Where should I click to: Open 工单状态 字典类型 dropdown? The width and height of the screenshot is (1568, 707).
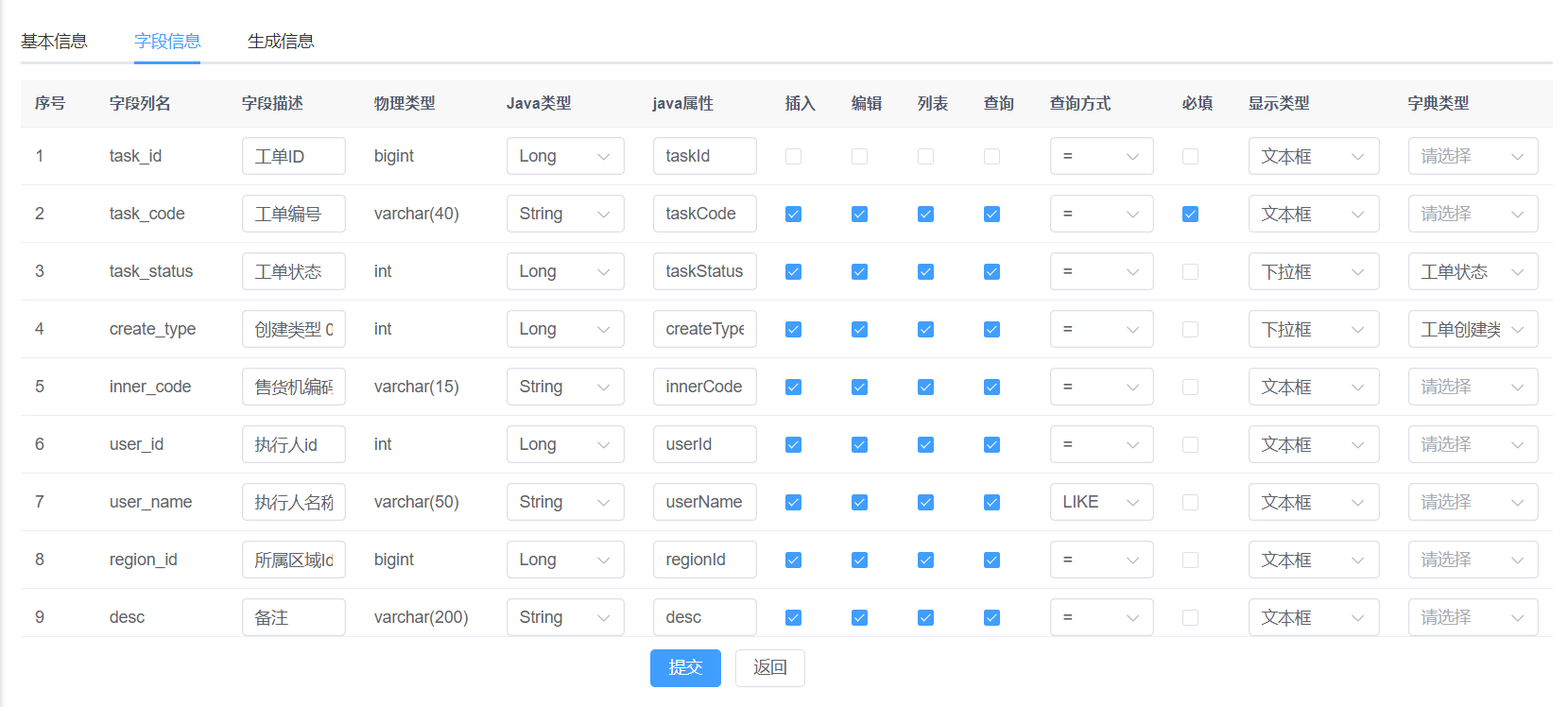tap(1473, 272)
